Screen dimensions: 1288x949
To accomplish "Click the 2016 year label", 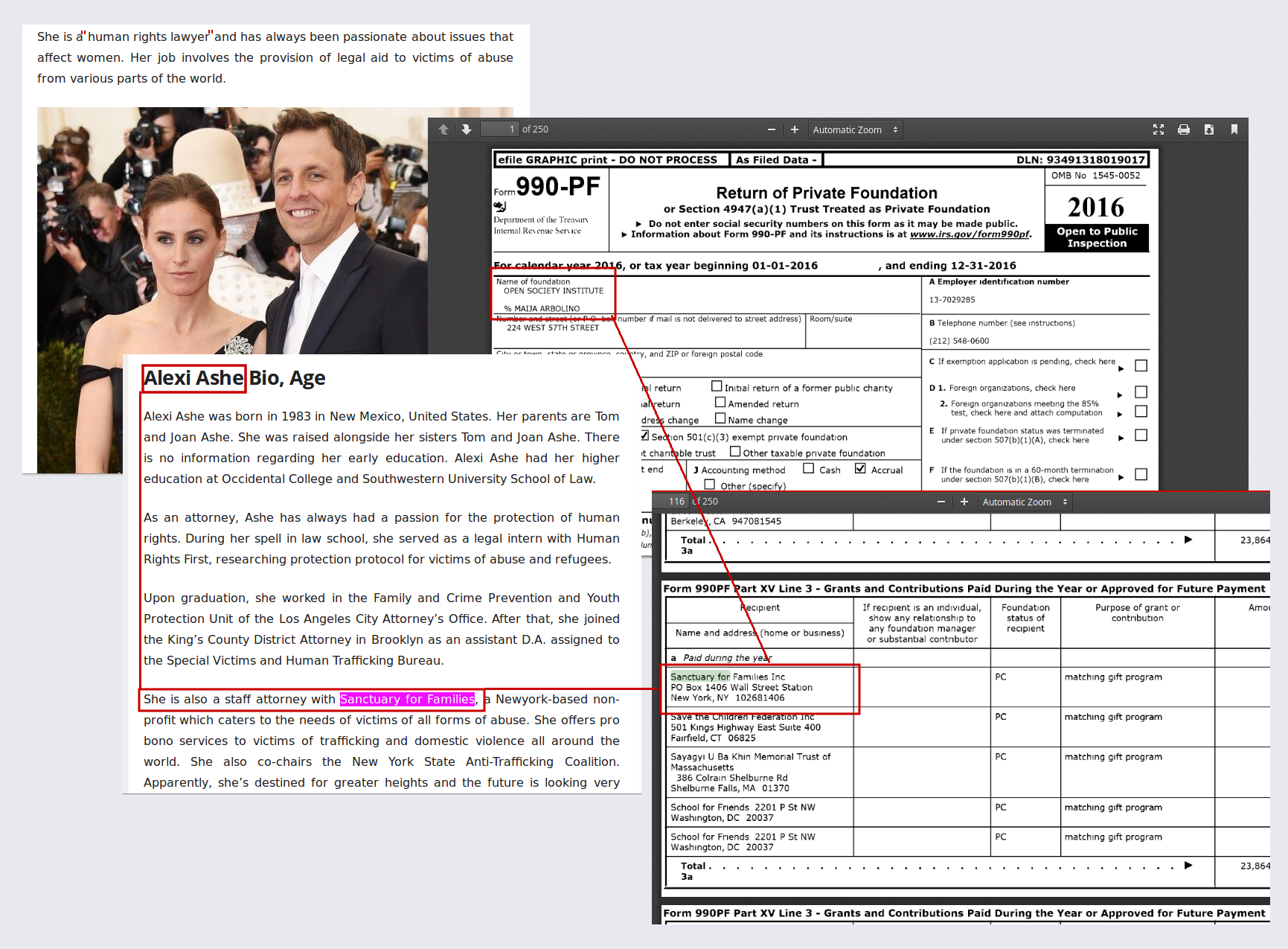I will [1096, 207].
